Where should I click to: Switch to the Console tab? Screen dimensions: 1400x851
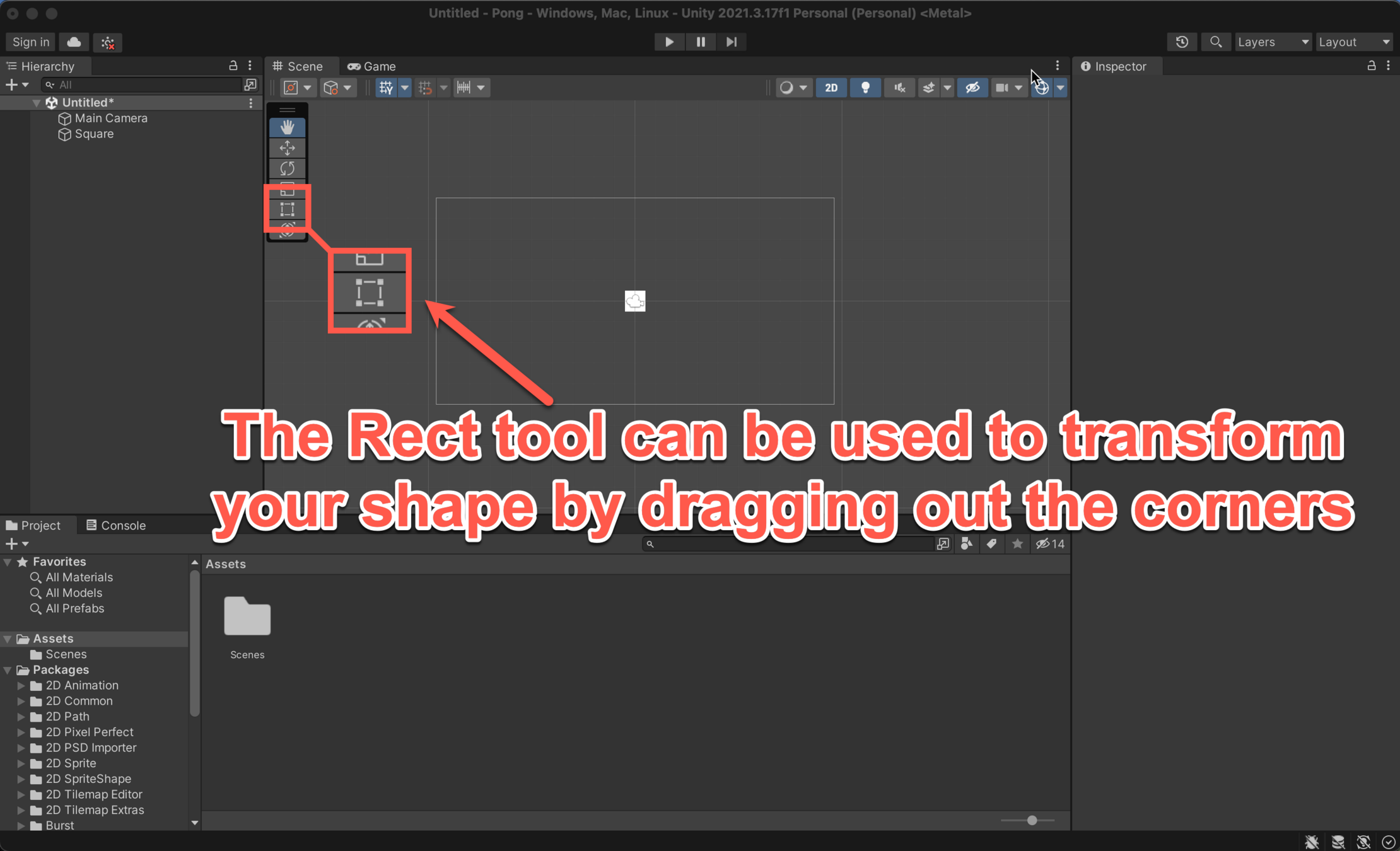(116, 525)
